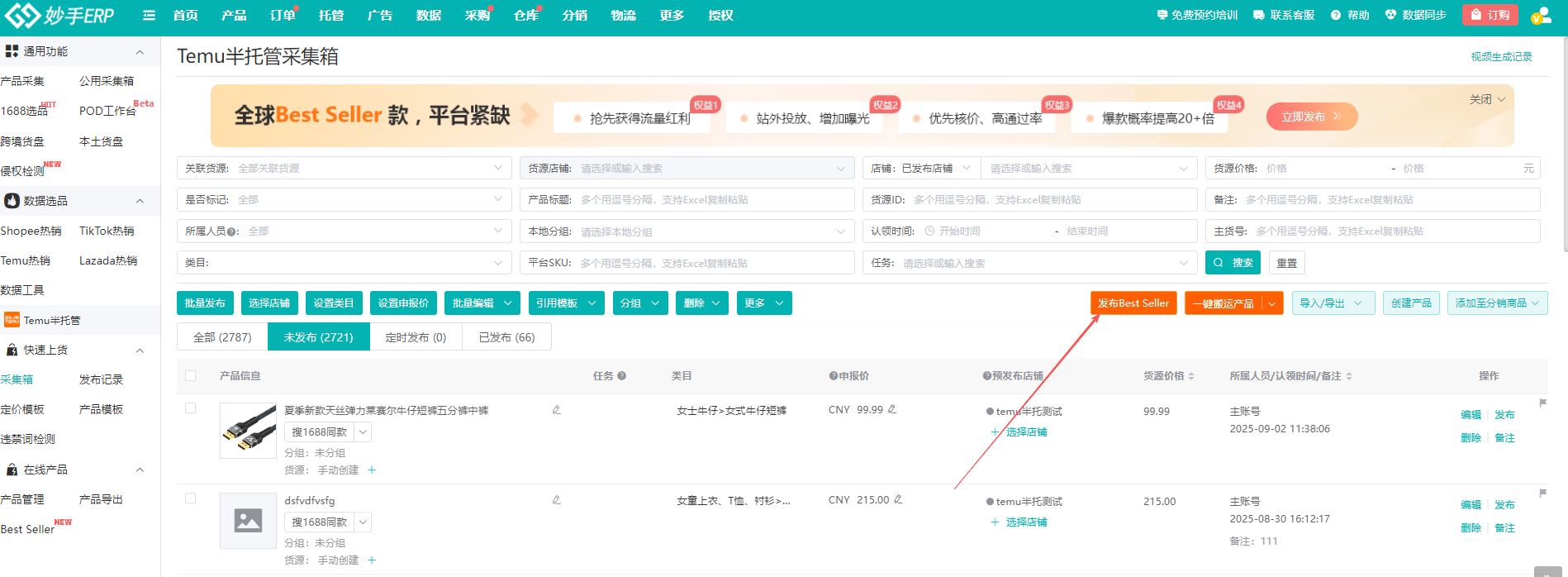This screenshot has height=577, width=1568.
Task: Click the first product's cable thumbnail image
Action: point(248,431)
